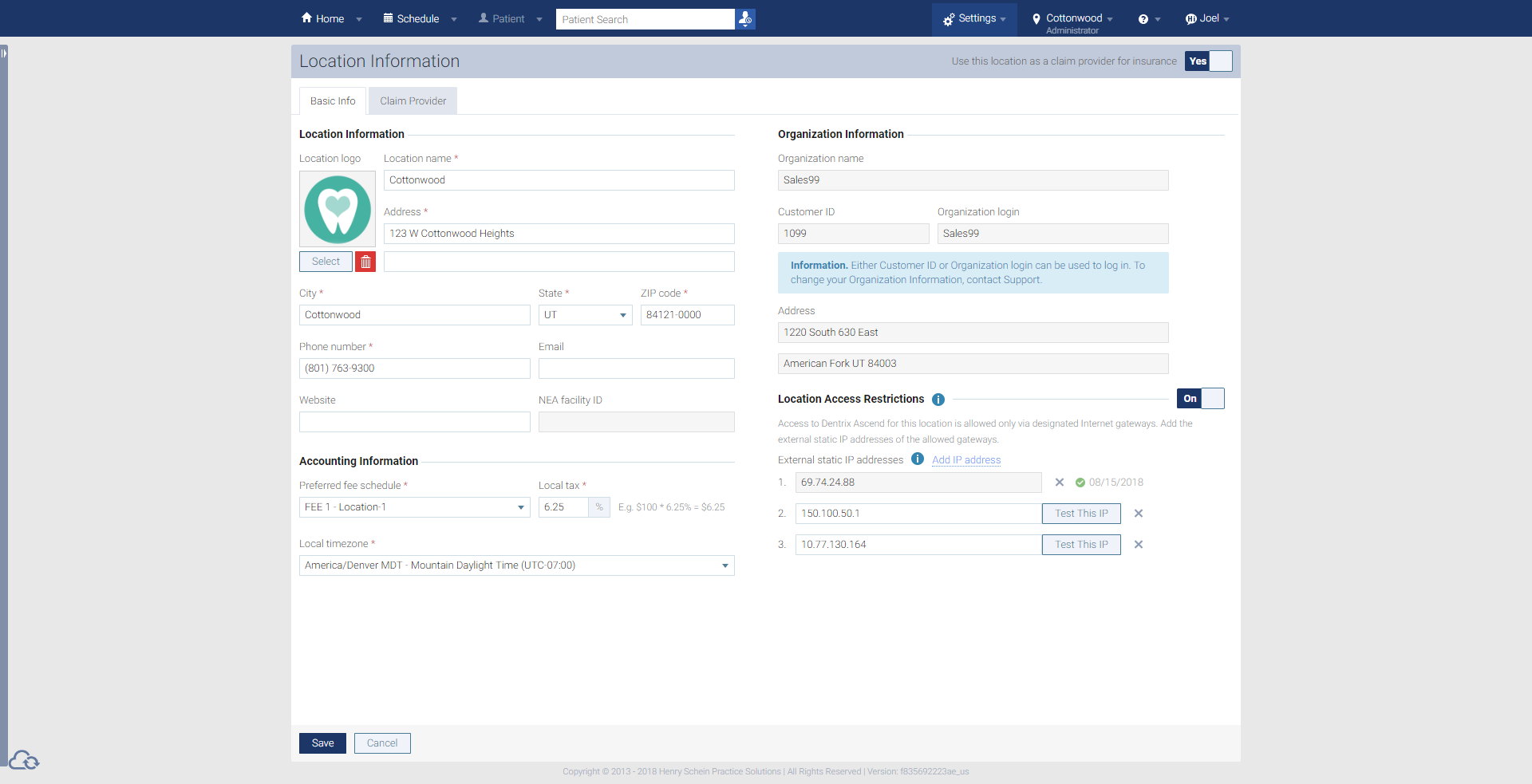Click the info icon beside External static IP addresses

pos(917,459)
